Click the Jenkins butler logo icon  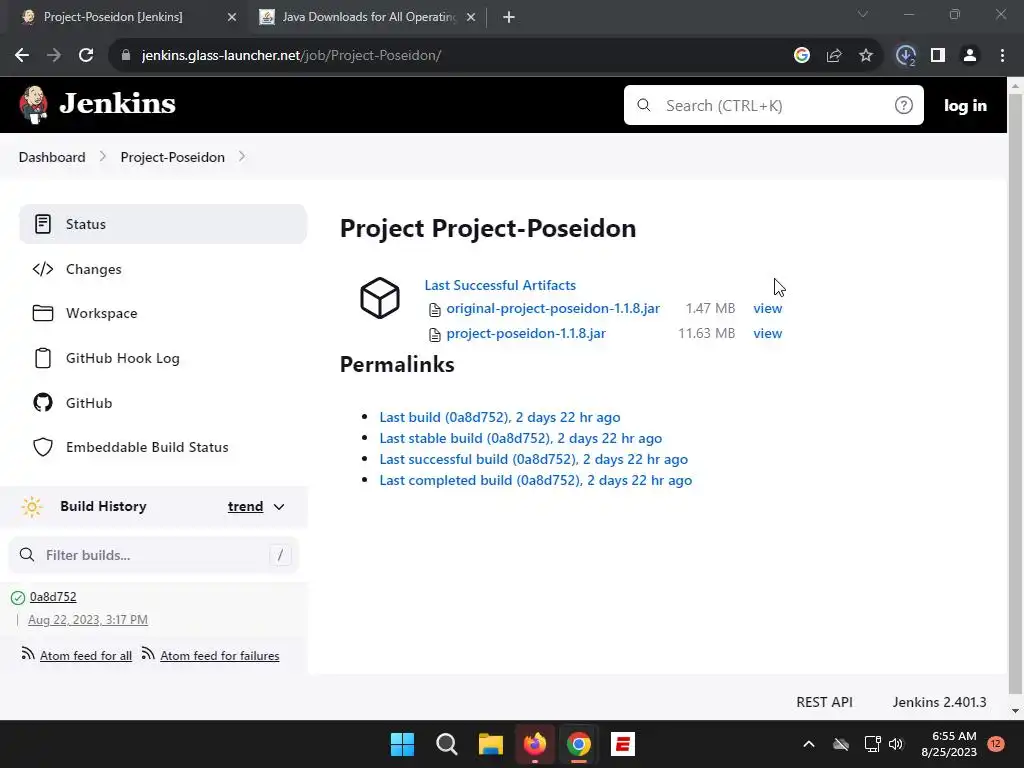click(x=33, y=104)
